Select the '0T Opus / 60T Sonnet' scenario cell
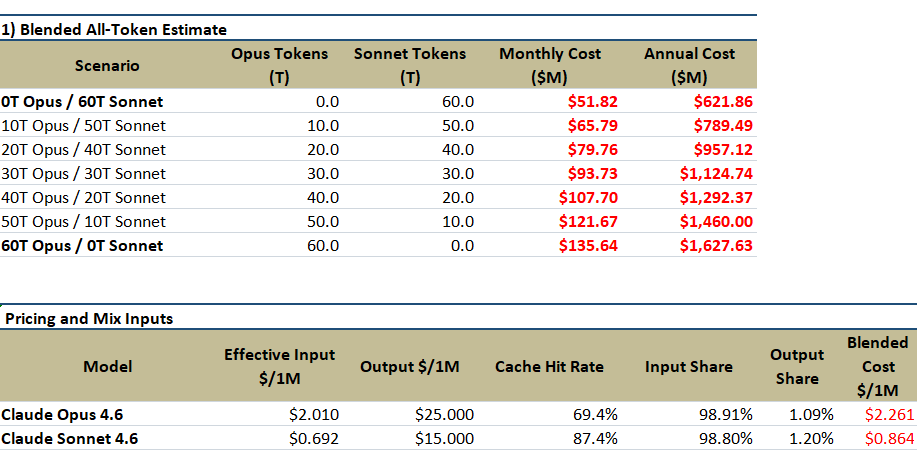 (x=82, y=101)
